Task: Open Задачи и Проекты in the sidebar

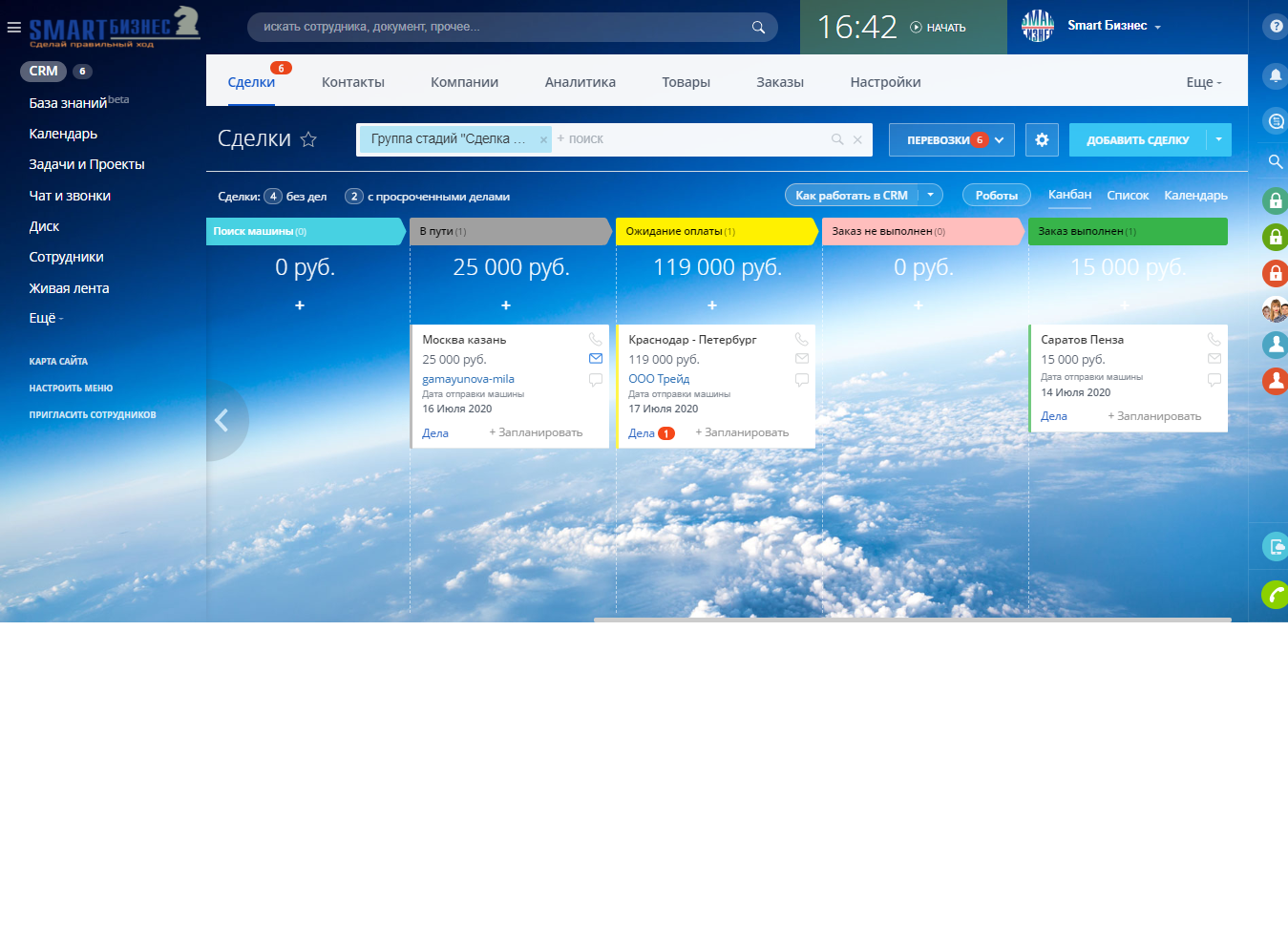Action: click(x=87, y=164)
